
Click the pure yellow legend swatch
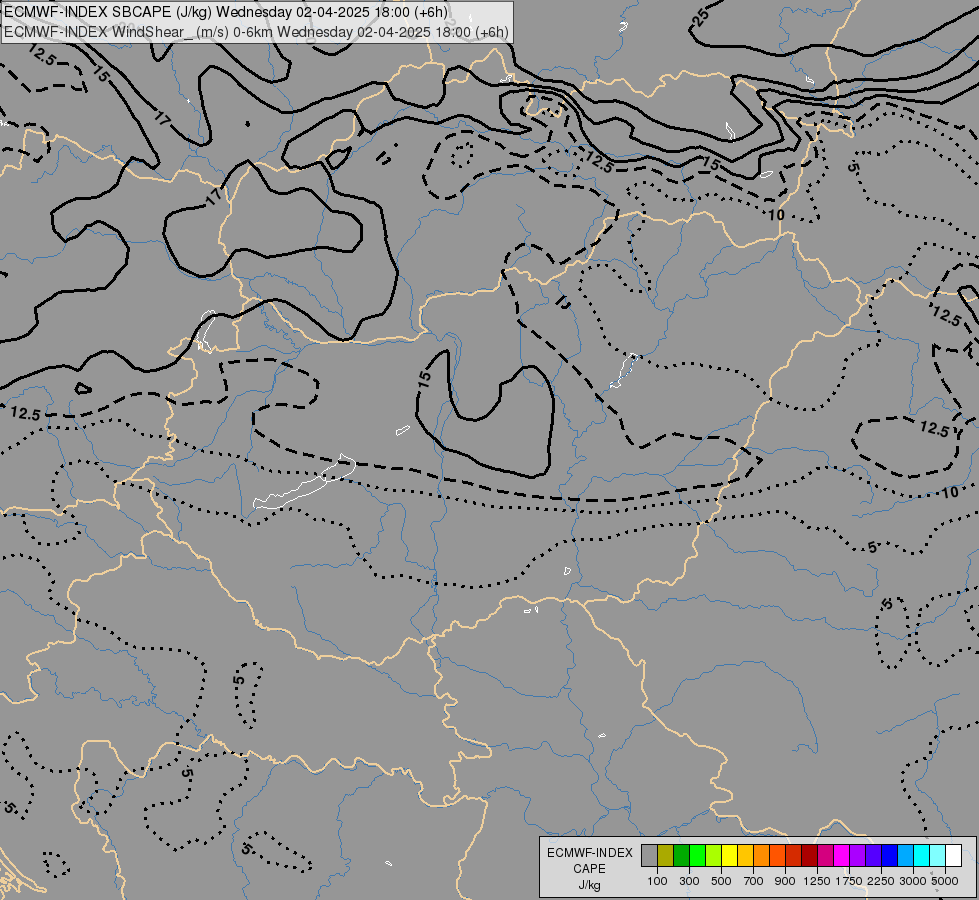click(729, 855)
